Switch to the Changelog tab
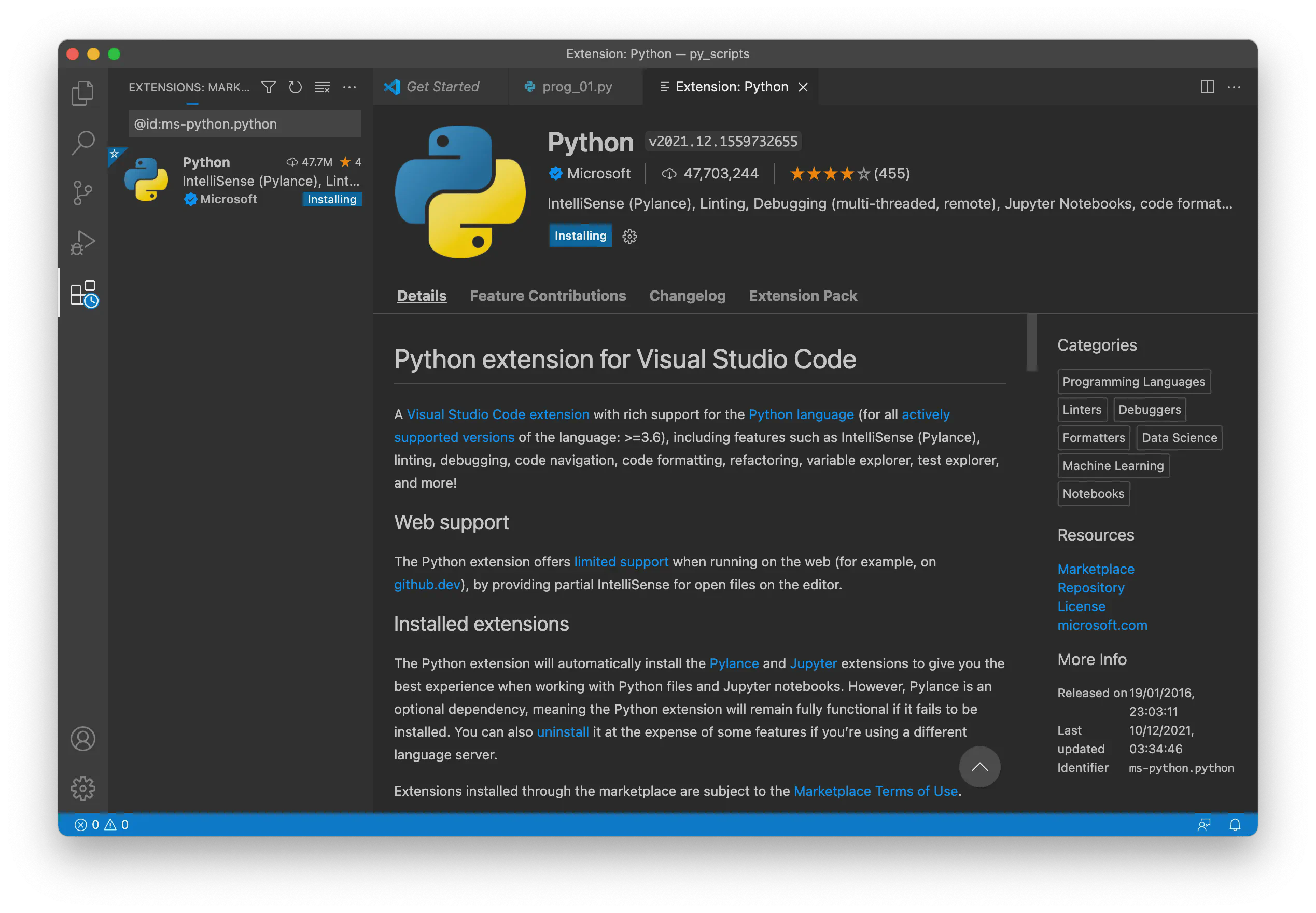1316x913 pixels. click(x=687, y=296)
